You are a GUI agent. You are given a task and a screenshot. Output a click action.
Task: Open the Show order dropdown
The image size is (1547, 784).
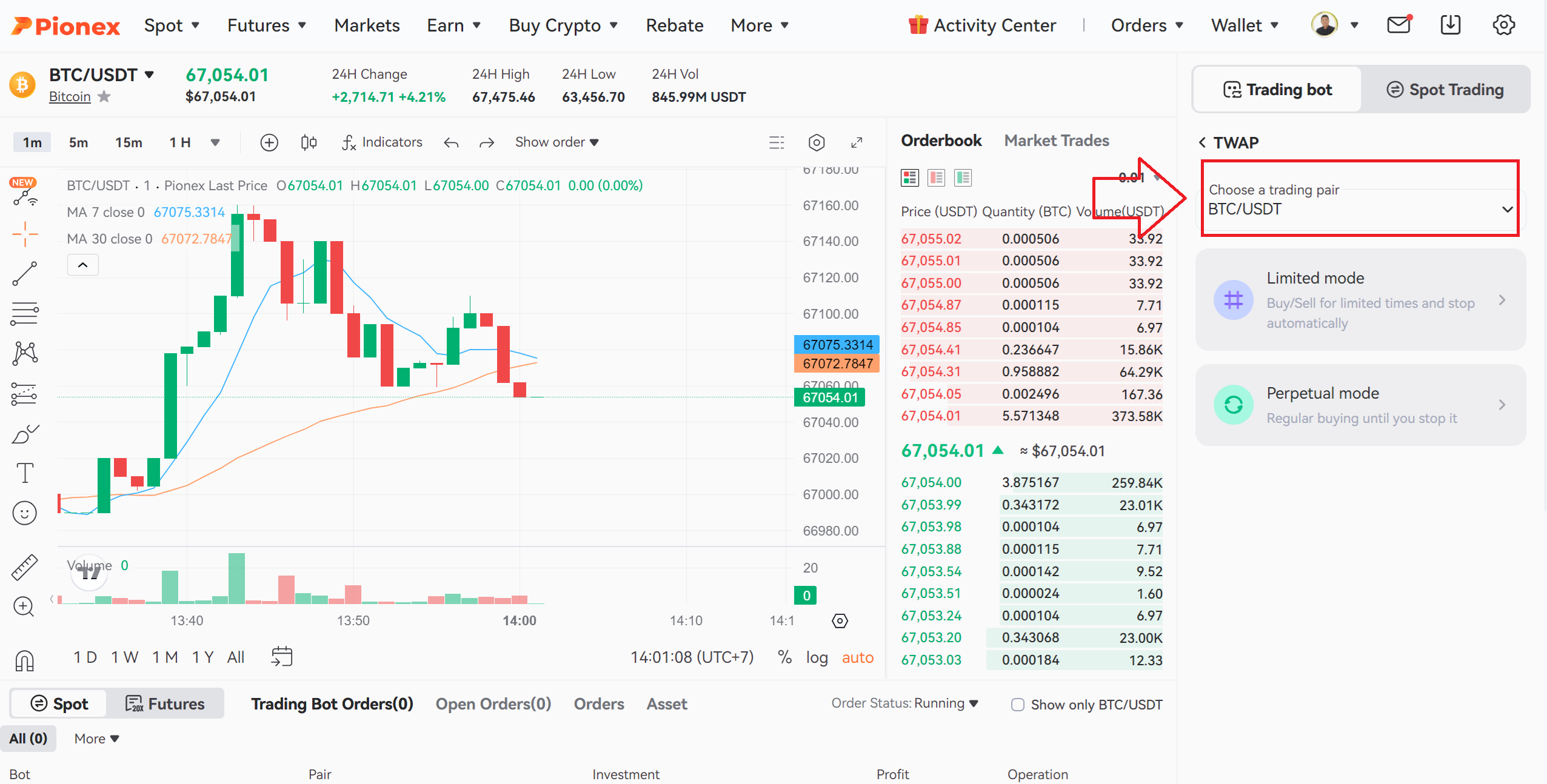click(557, 142)
